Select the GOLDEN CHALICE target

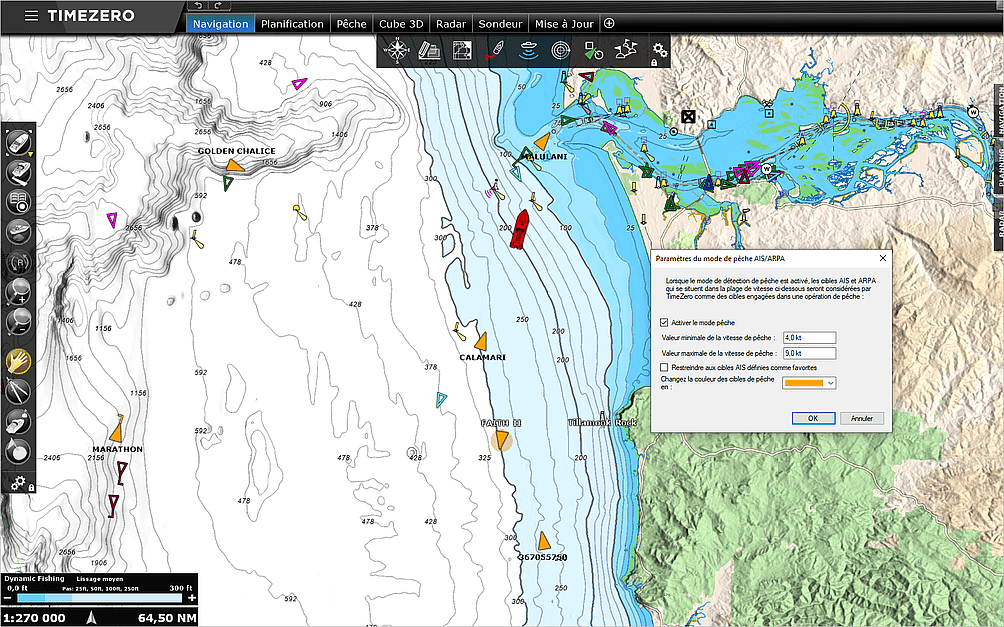point(235,166)
